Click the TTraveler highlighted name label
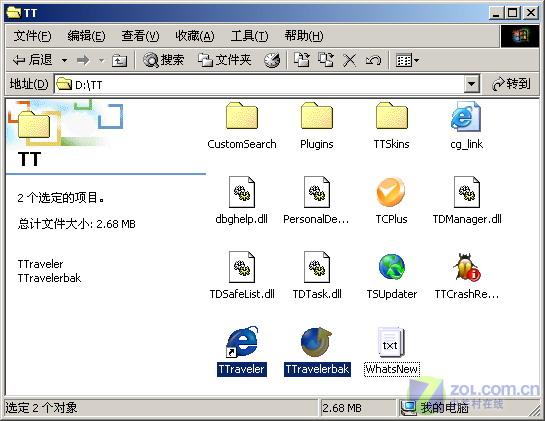This screenshot has width=545, height=421. pos(242,369)
